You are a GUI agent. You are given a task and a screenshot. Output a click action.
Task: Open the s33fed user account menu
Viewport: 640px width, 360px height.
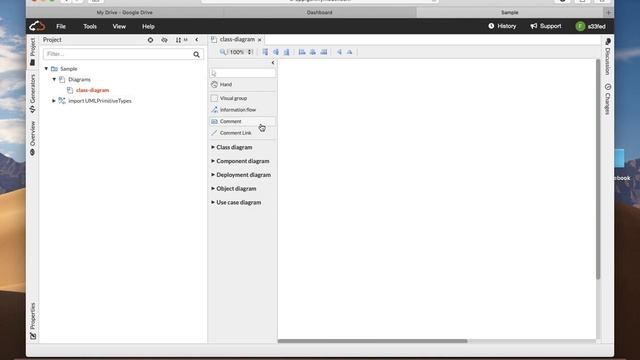point(591,27)
